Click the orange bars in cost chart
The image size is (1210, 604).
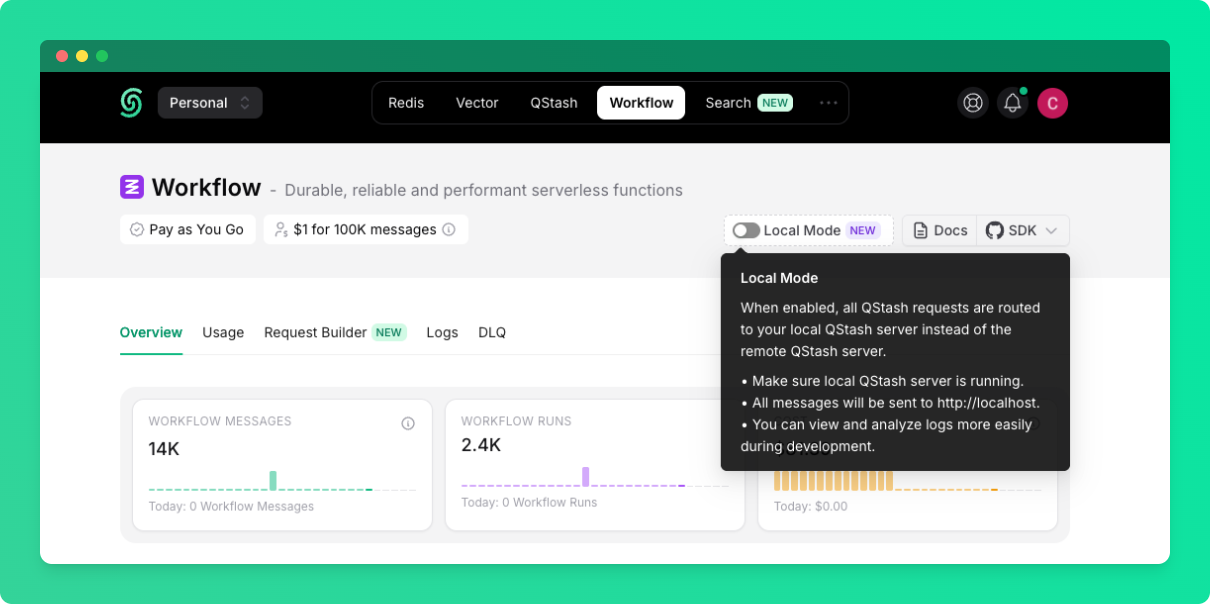click(x=833, y=481)
